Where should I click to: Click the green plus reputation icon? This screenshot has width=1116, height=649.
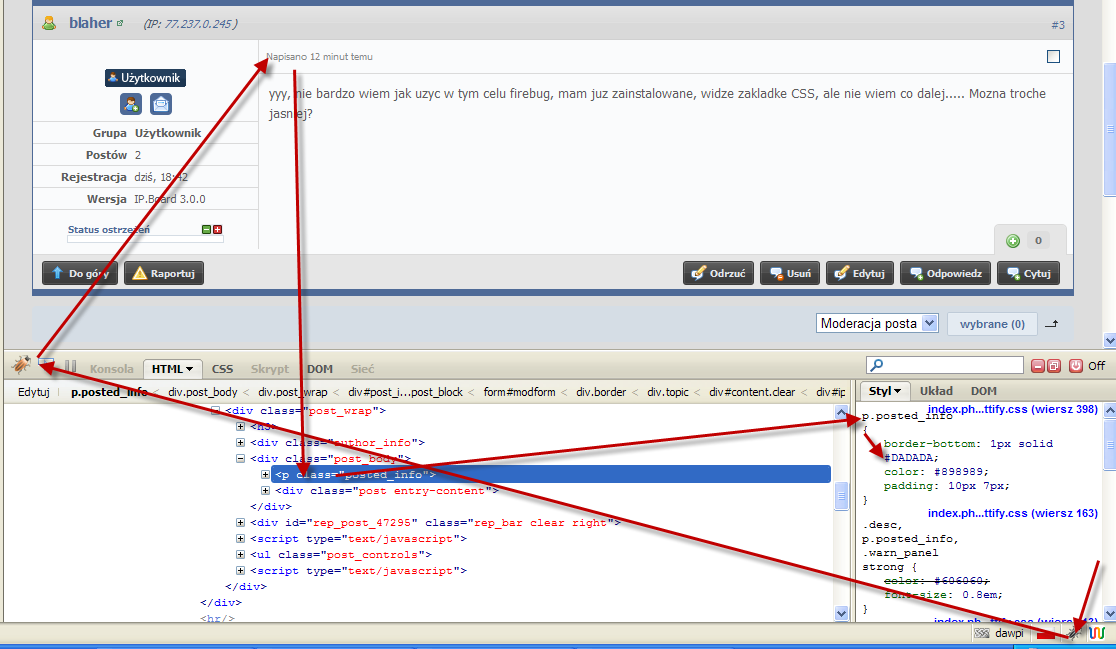tap(1013, 241)
